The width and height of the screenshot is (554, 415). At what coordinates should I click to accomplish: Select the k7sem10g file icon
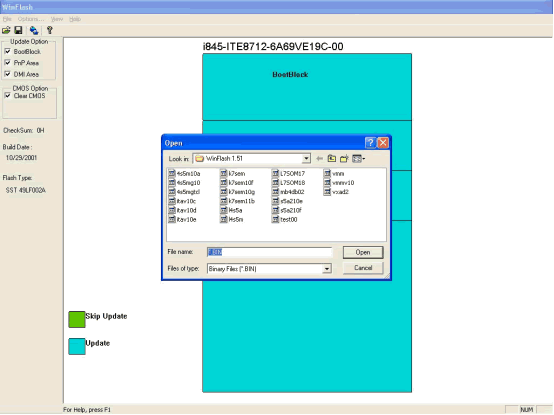[223, 191]
